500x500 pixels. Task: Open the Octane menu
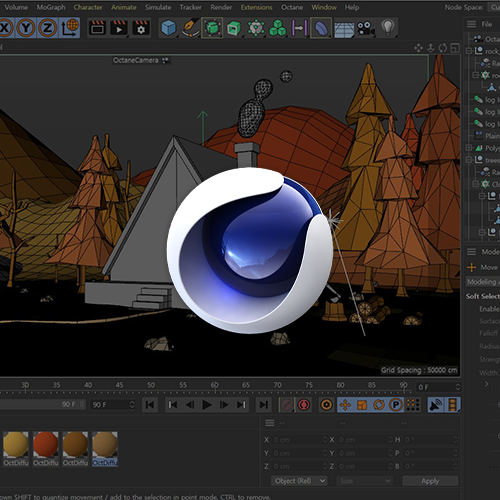click(292, 7)
